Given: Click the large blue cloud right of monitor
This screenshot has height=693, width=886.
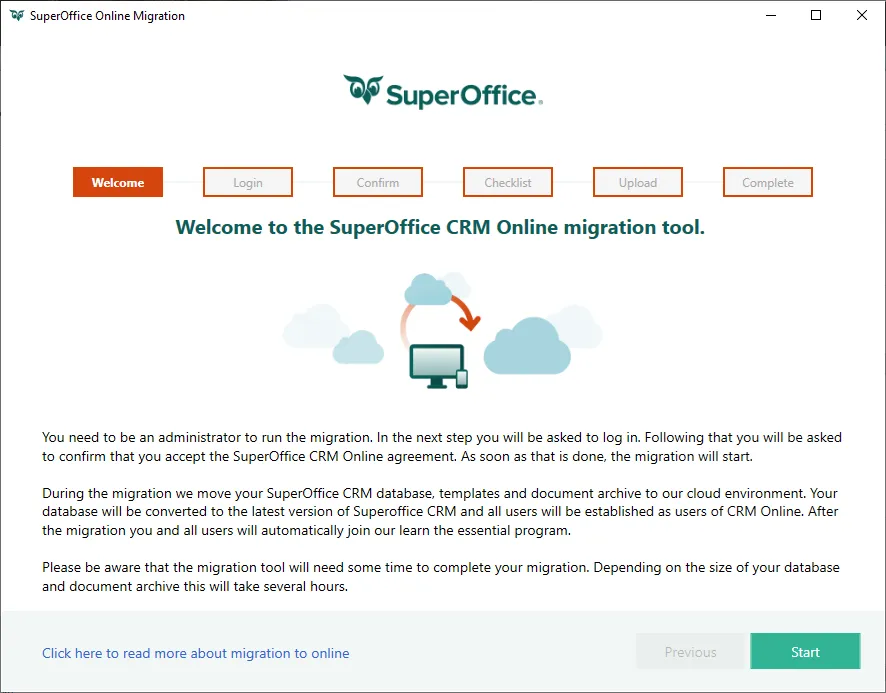Looking at the screenshot, I should [x=527, y=345].
